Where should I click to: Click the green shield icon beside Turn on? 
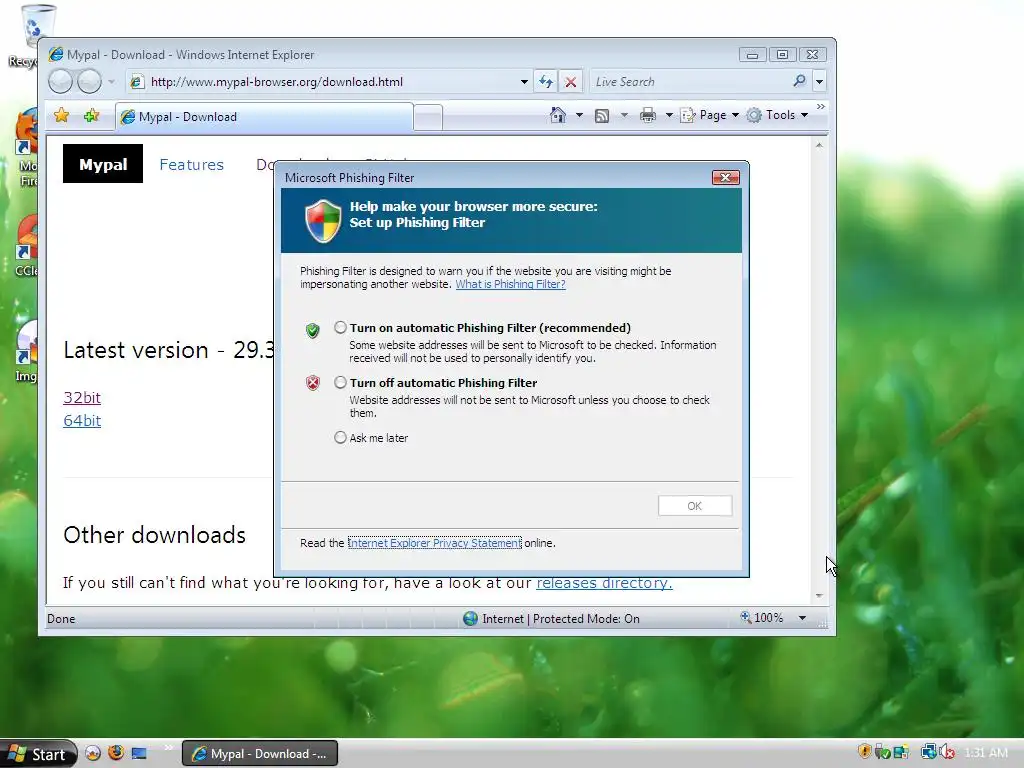(313, 330)
